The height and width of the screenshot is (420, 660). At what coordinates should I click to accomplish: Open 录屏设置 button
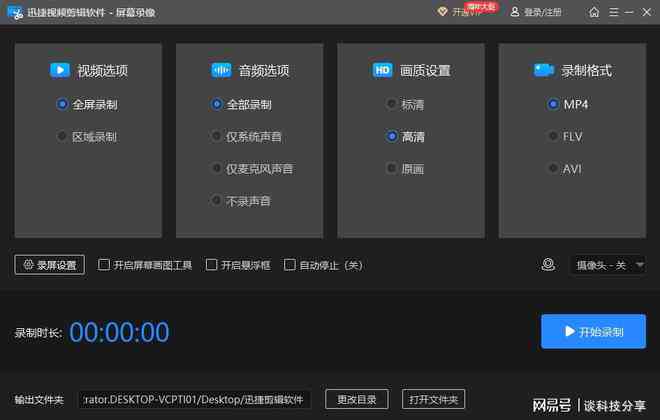pyautogui.click(x=50, y=265)
